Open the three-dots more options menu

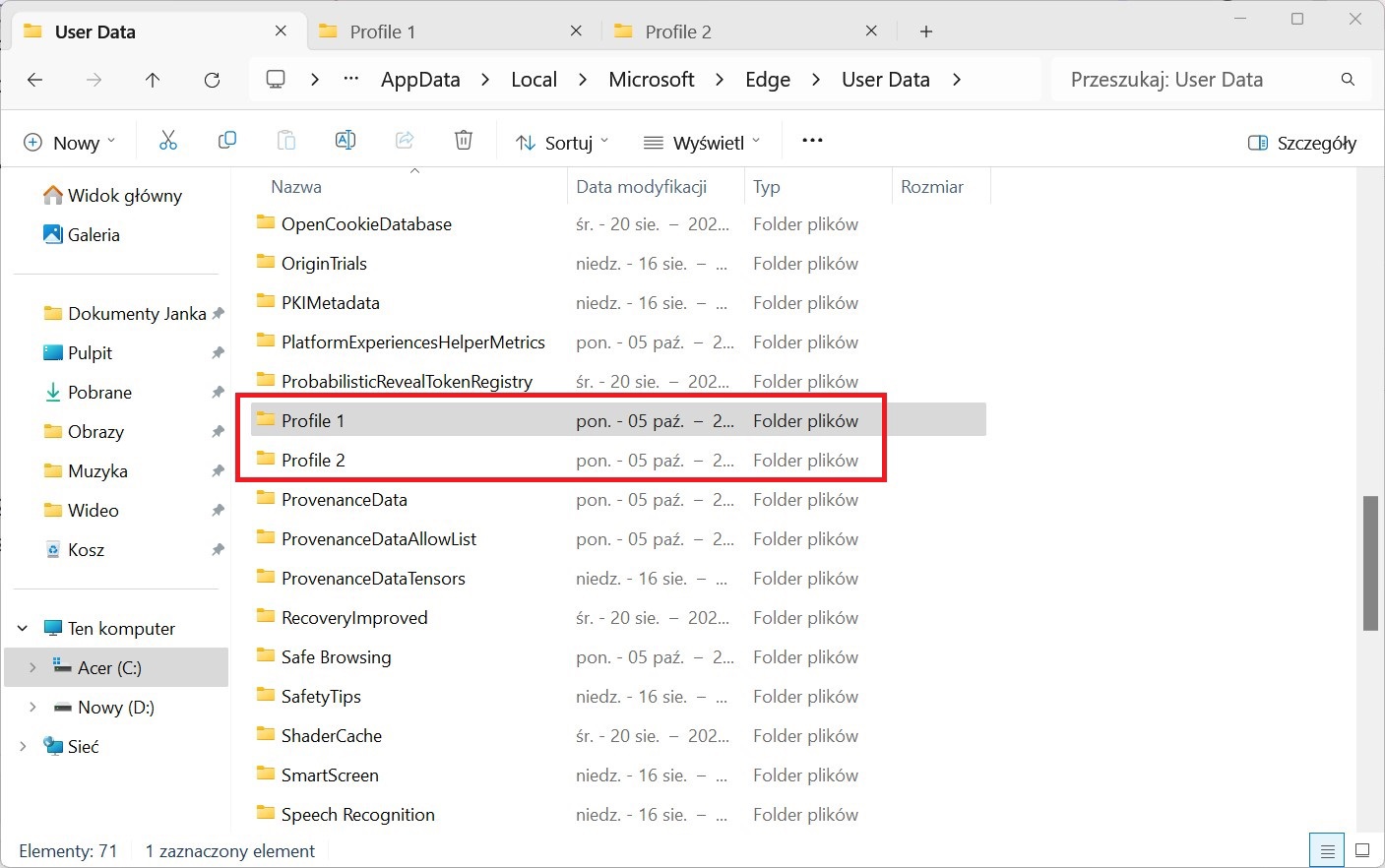pyautogui.click(x=812, y=141)
